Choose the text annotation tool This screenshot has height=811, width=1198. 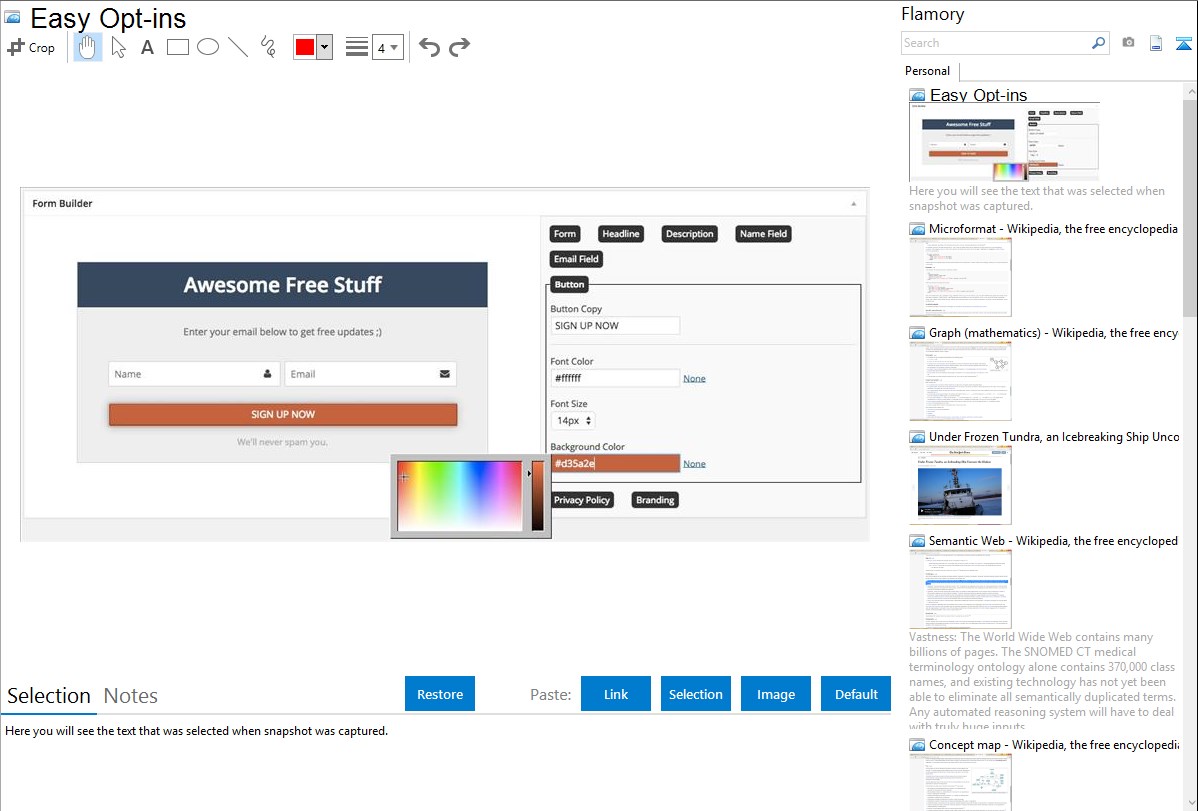click(x=147, y=47)
